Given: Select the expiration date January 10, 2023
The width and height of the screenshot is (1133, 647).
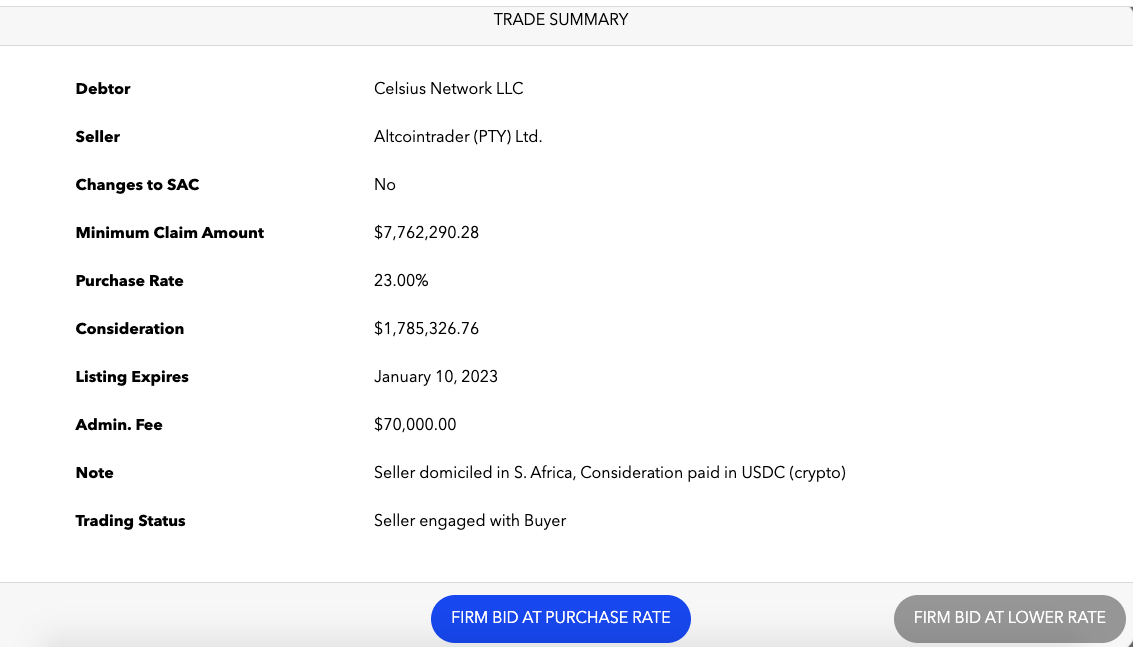Looking at the screenshot, I should point(435,376).
